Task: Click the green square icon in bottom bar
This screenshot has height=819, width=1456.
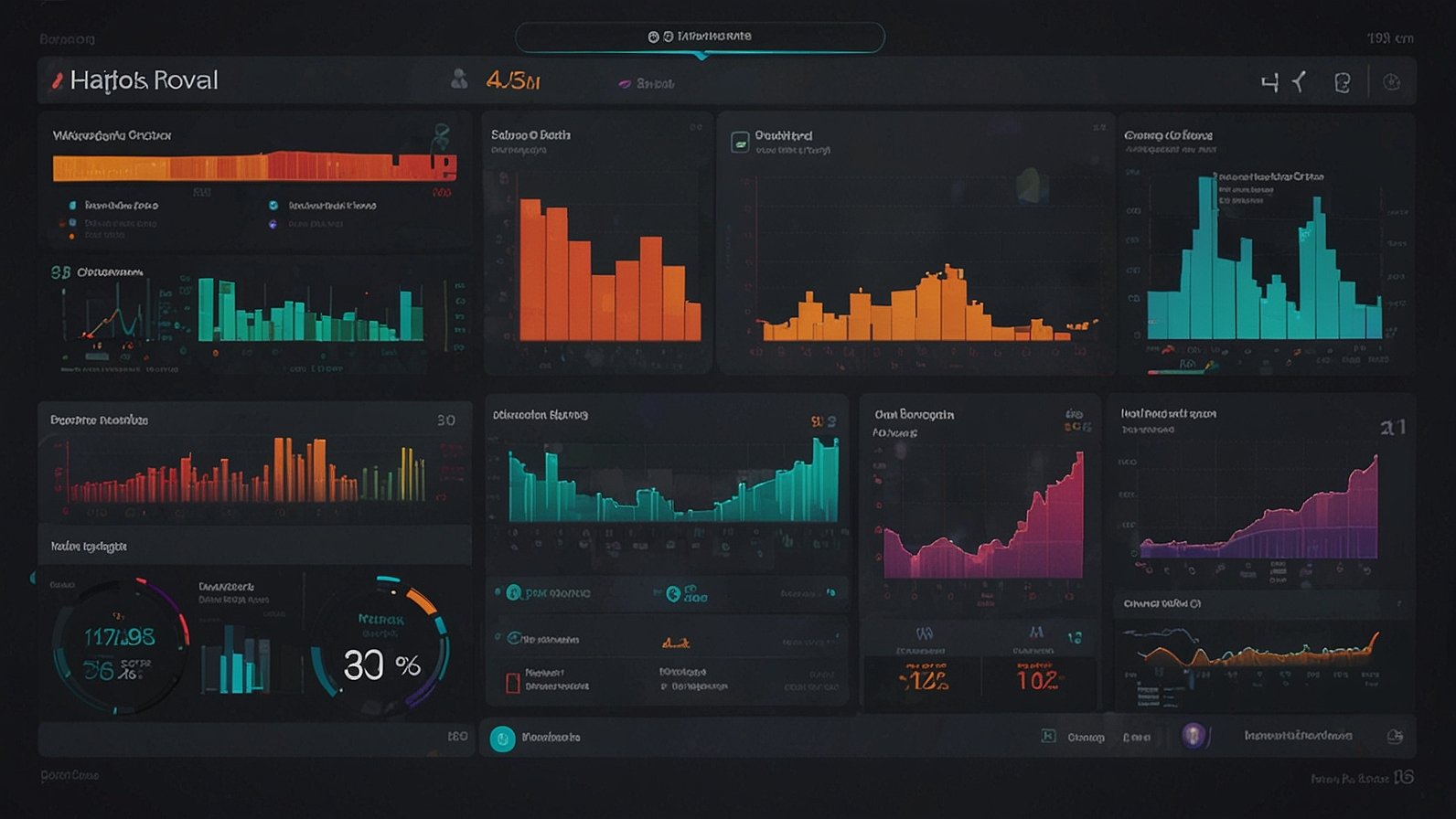Action: coord(1048,737)
